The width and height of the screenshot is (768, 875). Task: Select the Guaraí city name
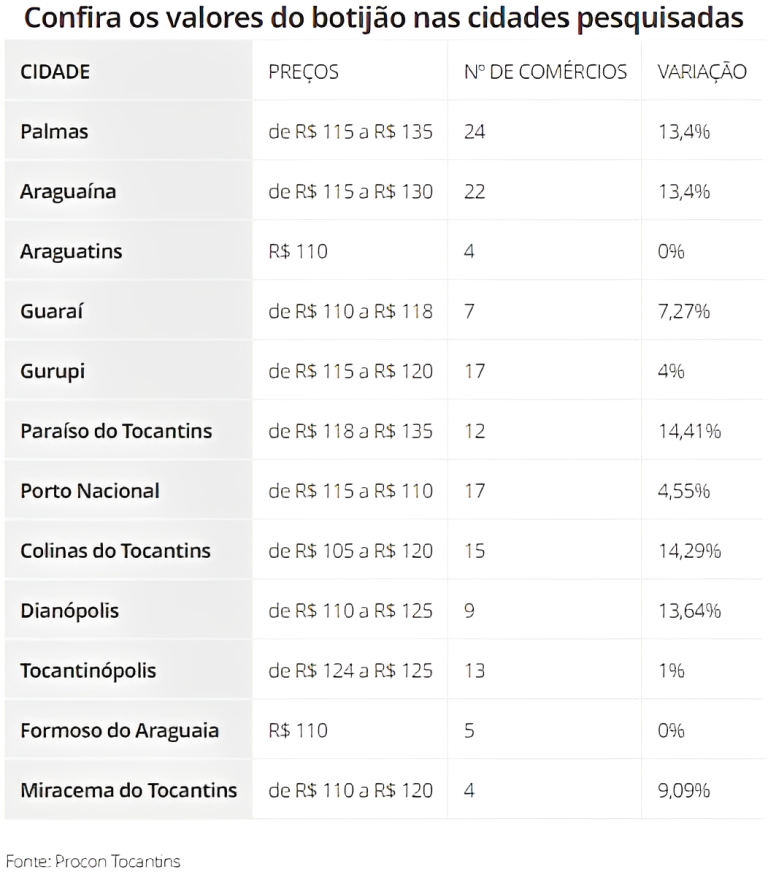point(51,311)
